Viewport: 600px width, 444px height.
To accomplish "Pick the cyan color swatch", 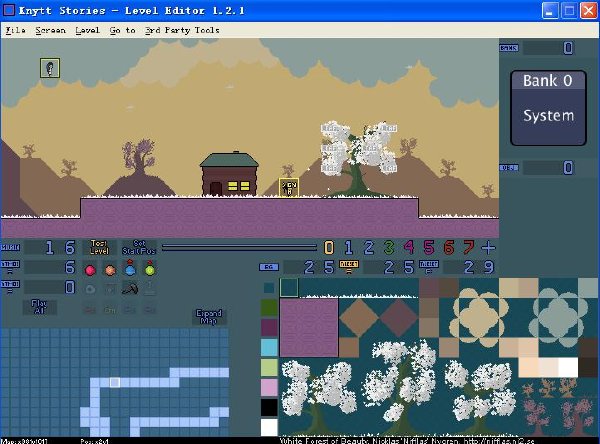I will tap(269, 348).
